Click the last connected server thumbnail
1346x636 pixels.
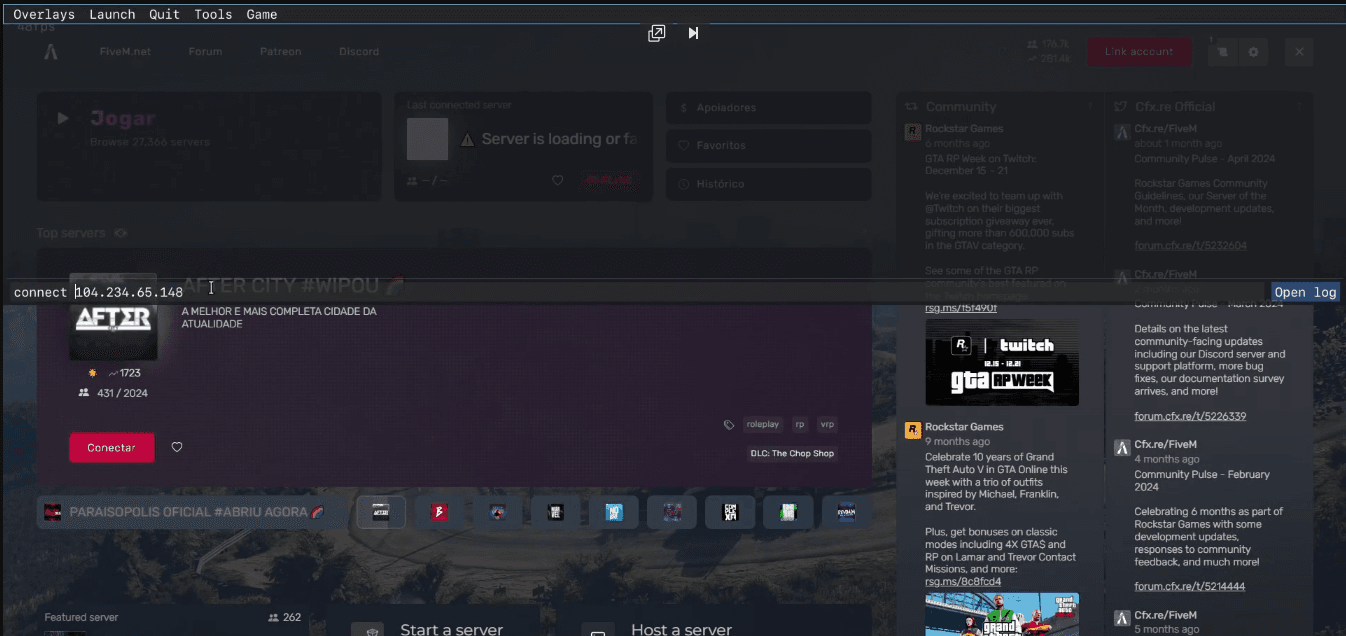click(428, 139)
